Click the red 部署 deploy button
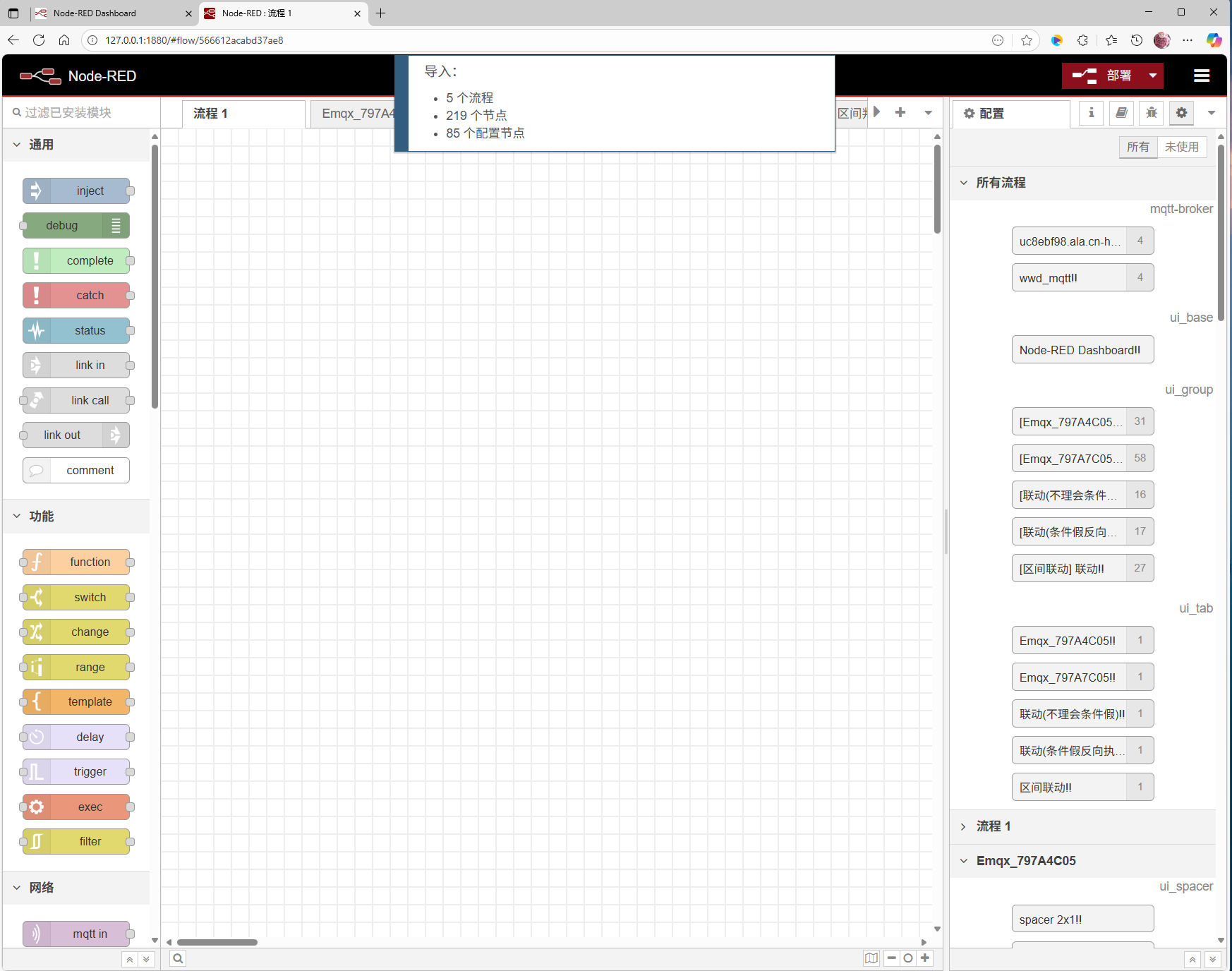The image size is (1232, 971). pyautogui.click(x=1103, y=76)
